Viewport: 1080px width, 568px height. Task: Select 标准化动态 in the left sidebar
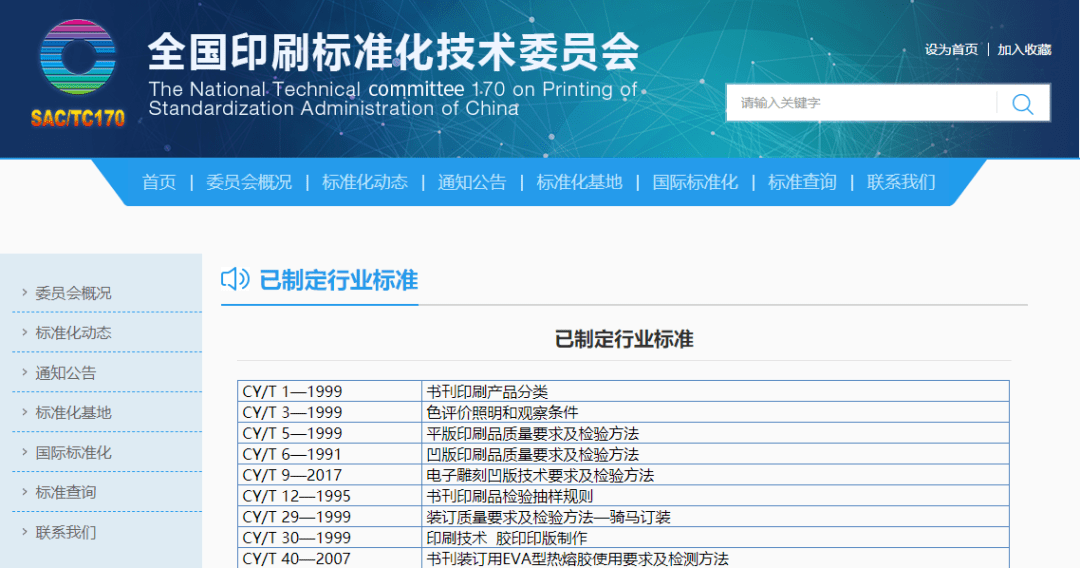point(73,333)
